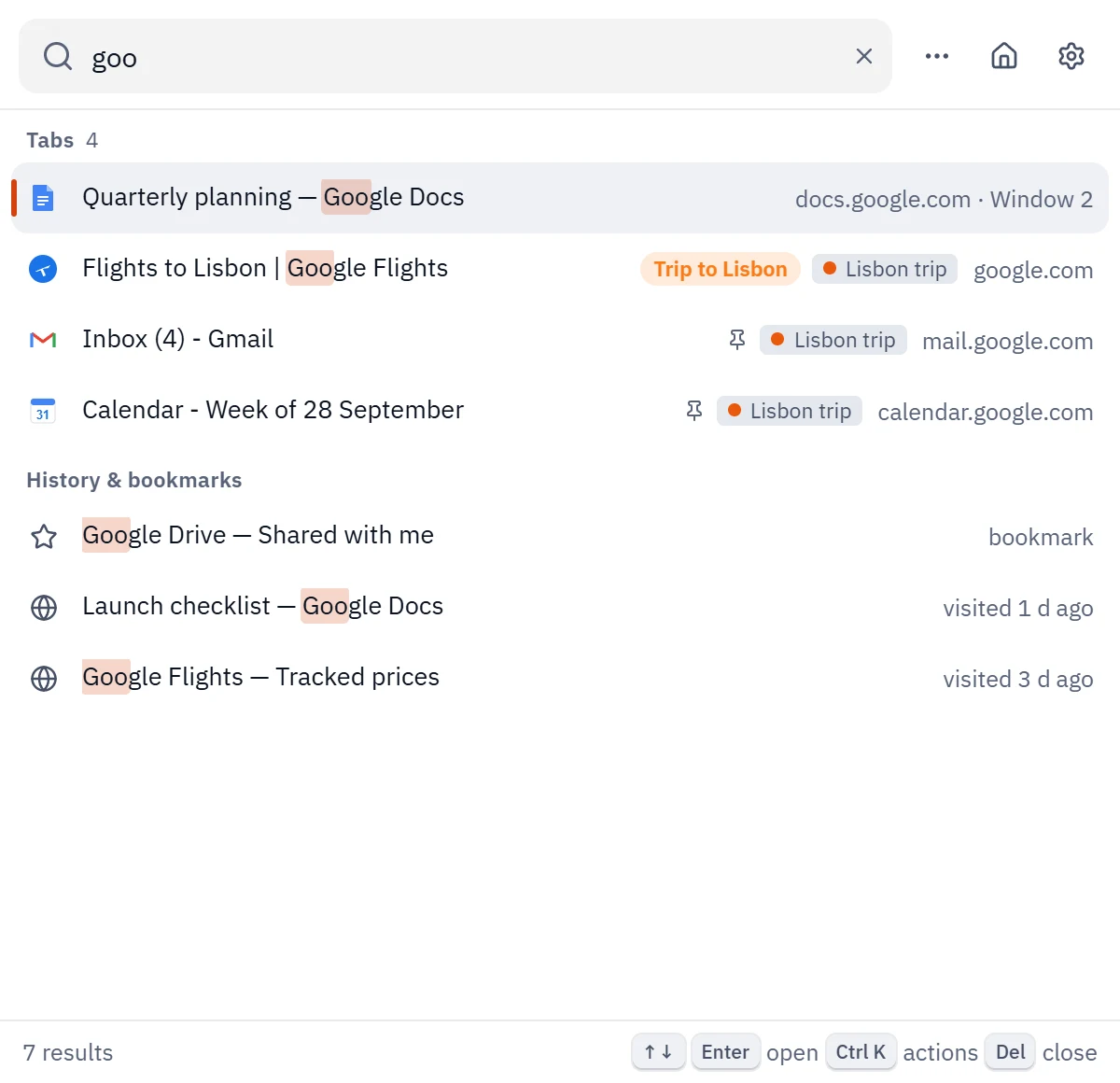
Task: Click the Del key hint to close tab
Action: pos(1010,1052)
